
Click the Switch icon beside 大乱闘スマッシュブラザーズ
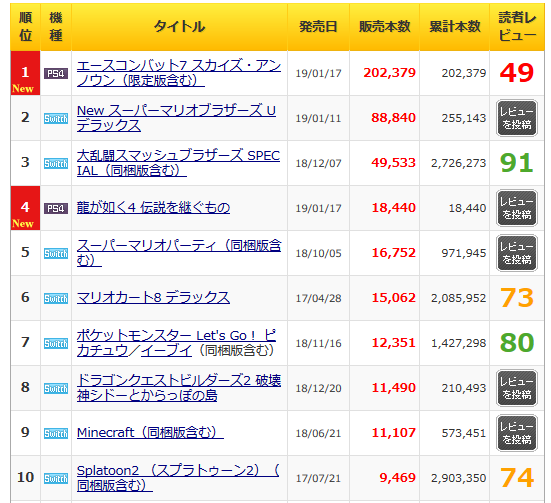56,163
